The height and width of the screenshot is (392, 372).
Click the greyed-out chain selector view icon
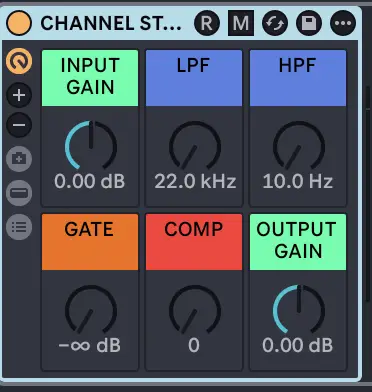[x=19, y=193]
